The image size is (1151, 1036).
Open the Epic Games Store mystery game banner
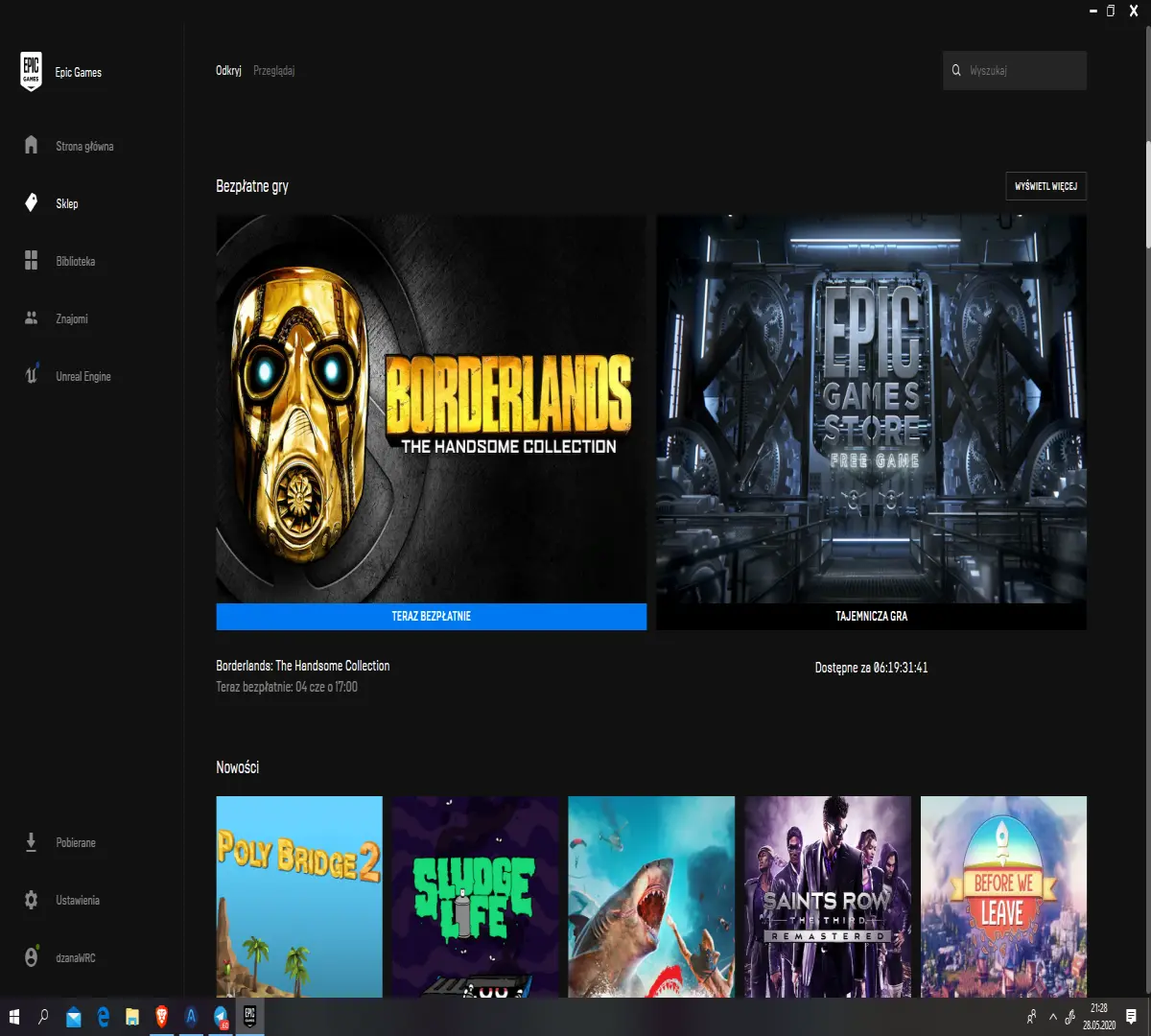pos(871,409)
